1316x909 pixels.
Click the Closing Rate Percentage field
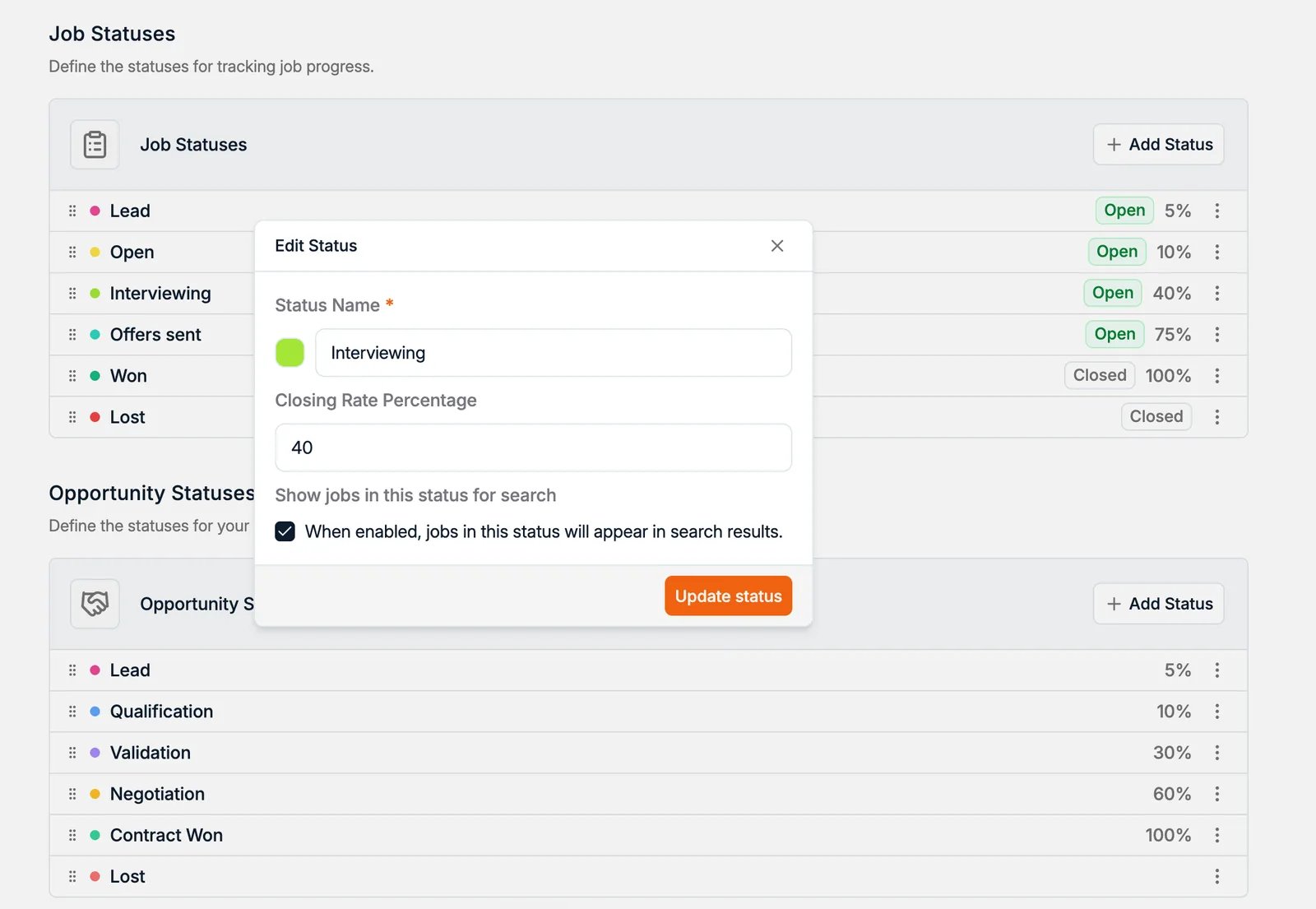(x=533, y=448)
